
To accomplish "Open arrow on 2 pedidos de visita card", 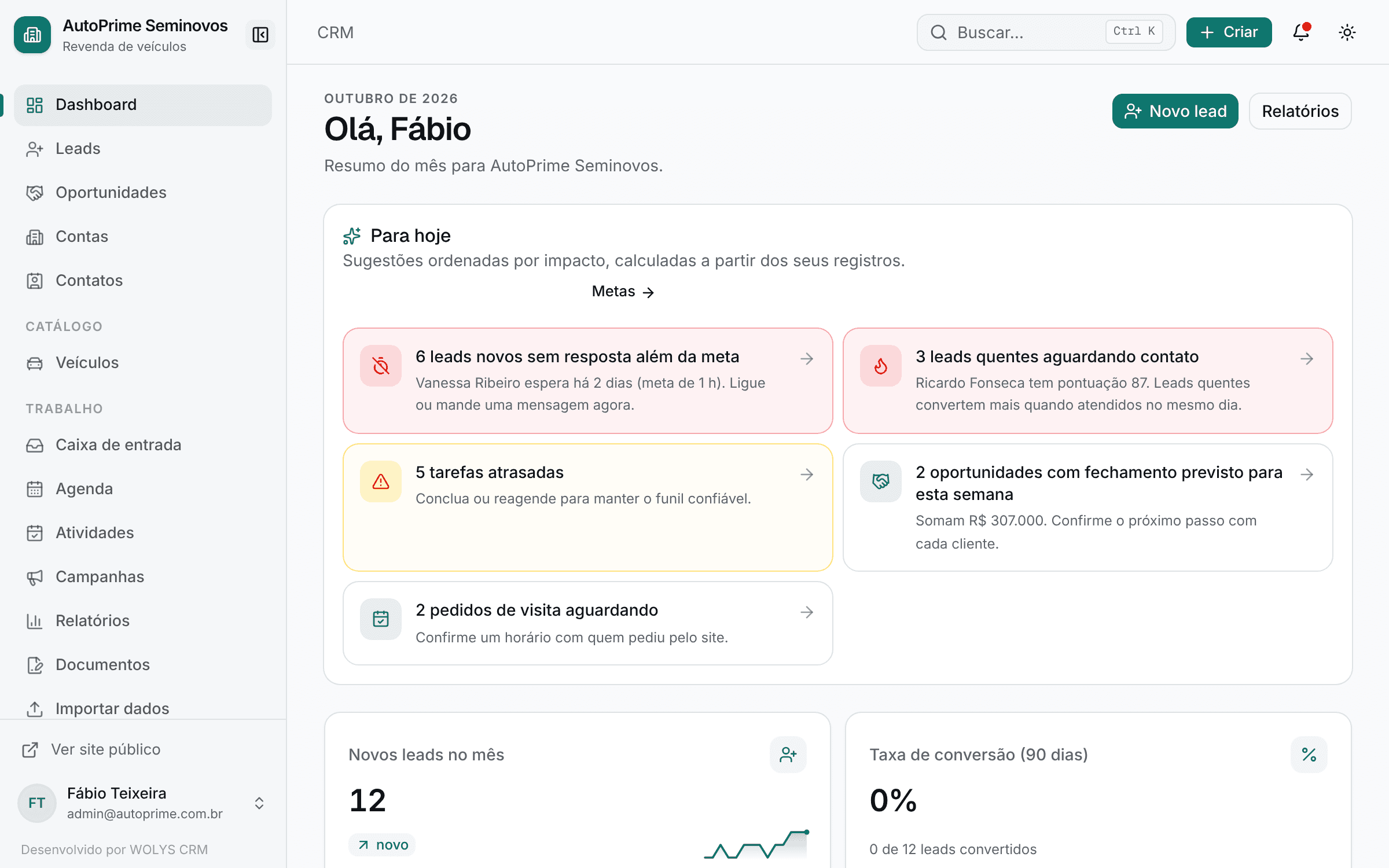I will [807, 612].
